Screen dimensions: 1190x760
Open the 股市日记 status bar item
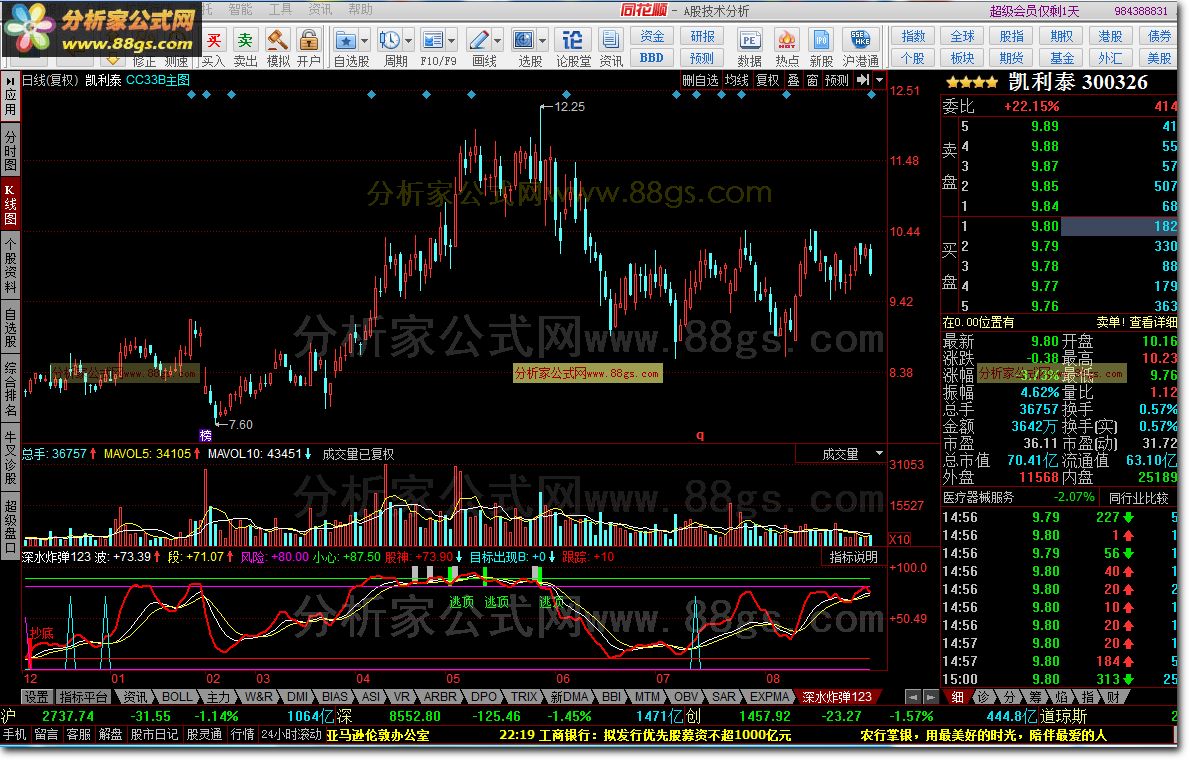154,734
